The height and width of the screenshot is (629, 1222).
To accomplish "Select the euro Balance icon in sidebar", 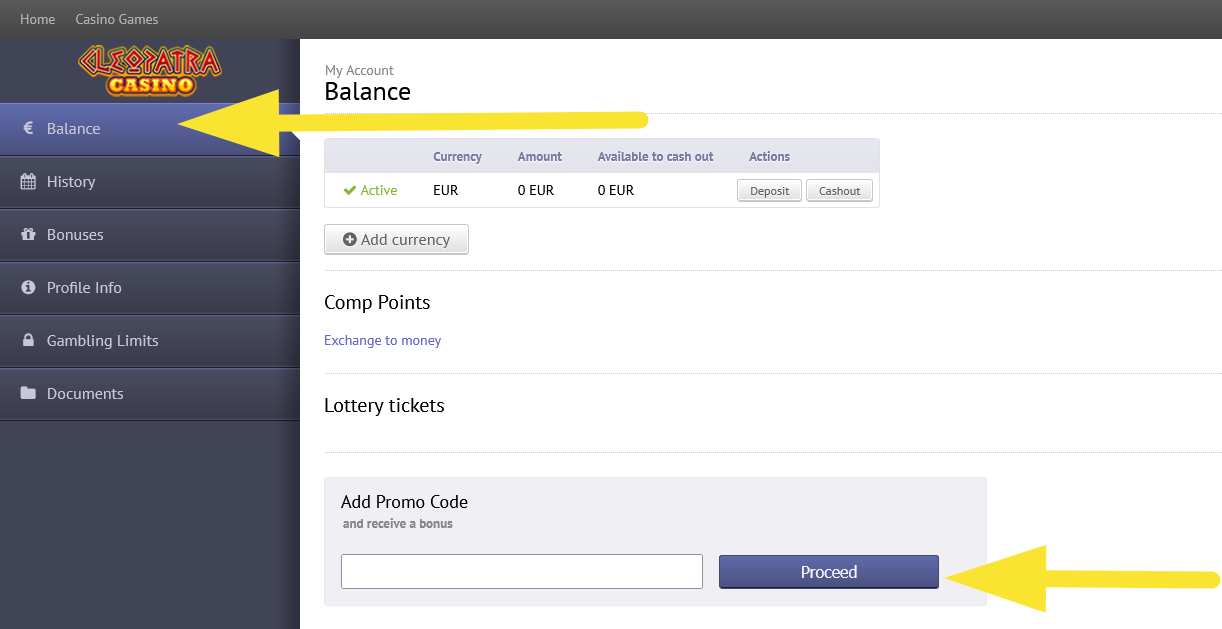I will coord(27,128).
